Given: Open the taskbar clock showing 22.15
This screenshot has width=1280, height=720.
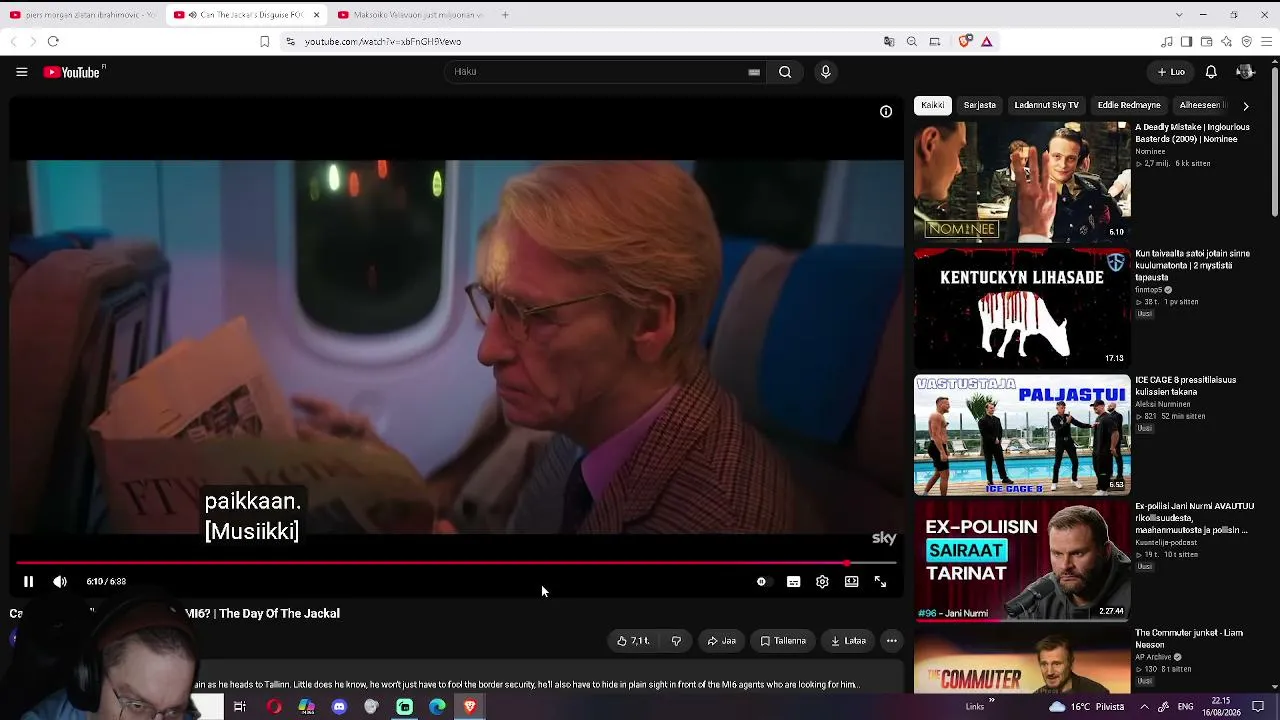Looking at the screenshot, I should pyautogui.click(x=1222, y=707).
